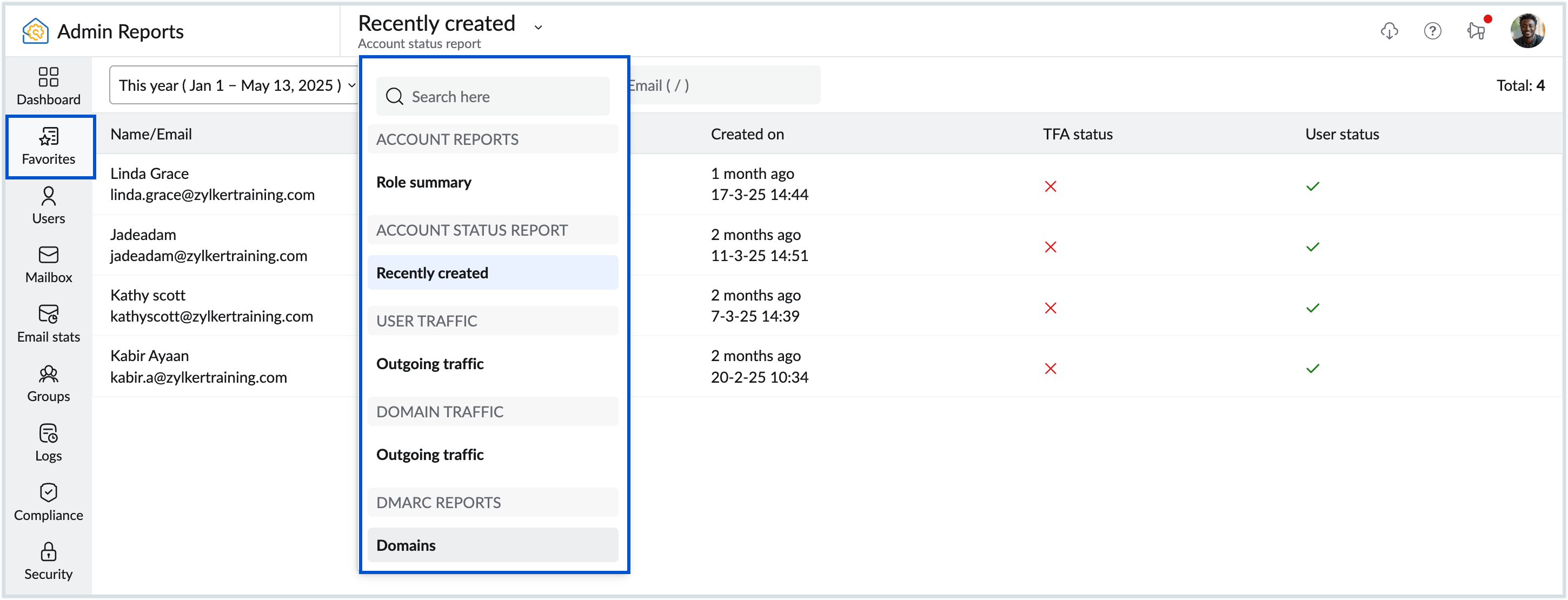Open announcements megaphone icon
This screenshot has height=600, width=1568.
point(1476,30)
